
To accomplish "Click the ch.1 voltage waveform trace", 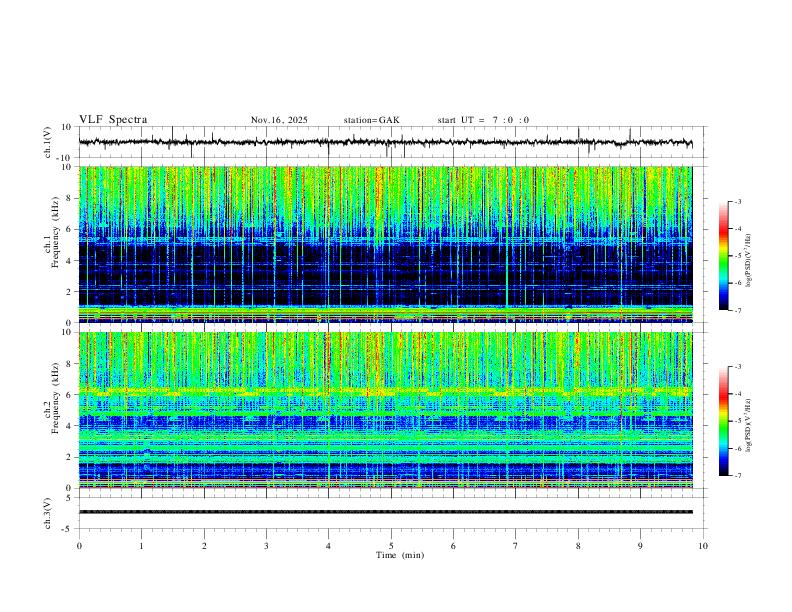I will (386, 142).
